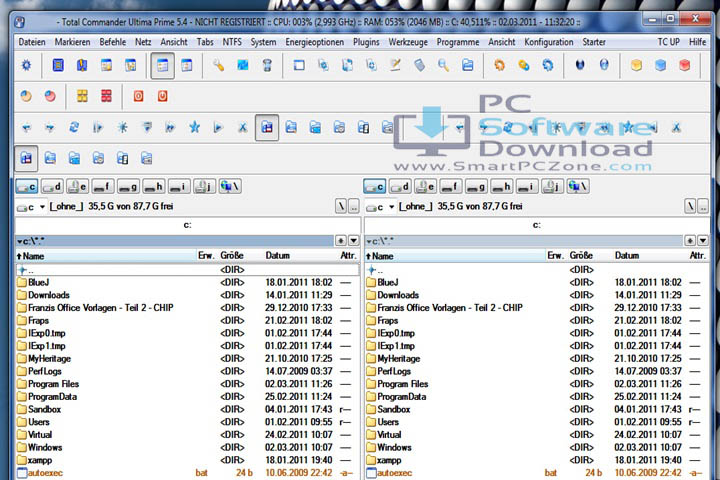Select drive f in the left panel drive bar
Image resolution: width=720 pixels, height=480 pixels.
[x=102, y=186]
